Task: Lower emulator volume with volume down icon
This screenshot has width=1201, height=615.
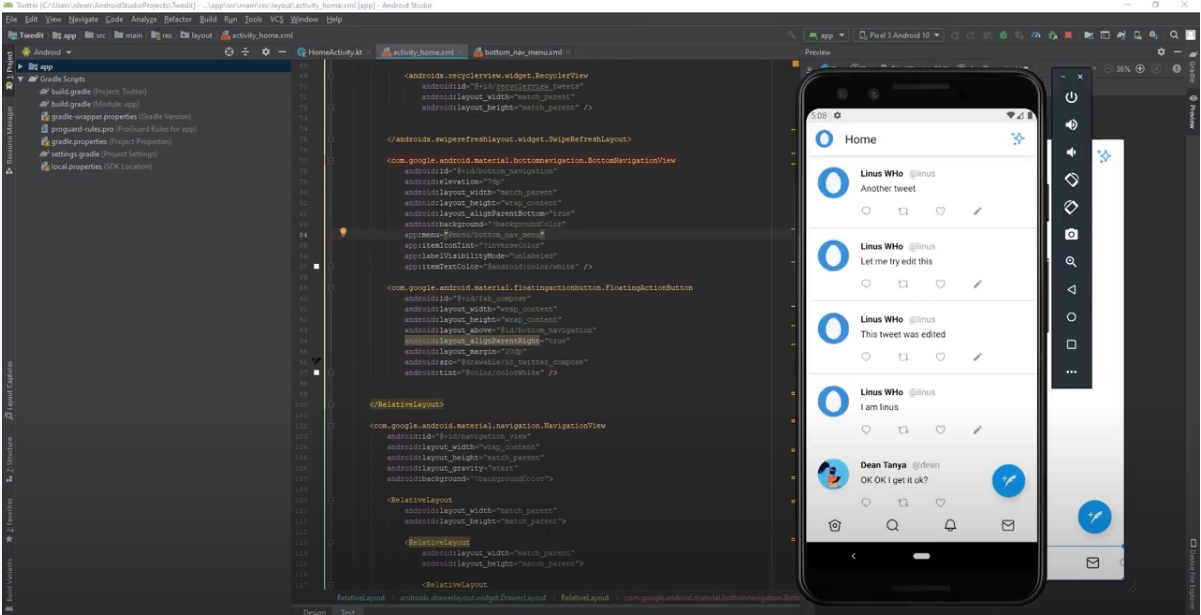Action: pyautogui.click(x=1071, y=152)
